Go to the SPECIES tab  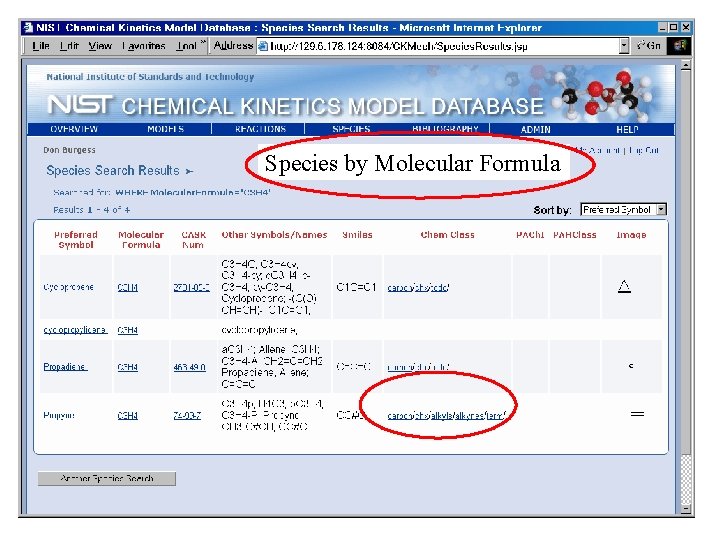click(x=351, y=129)
